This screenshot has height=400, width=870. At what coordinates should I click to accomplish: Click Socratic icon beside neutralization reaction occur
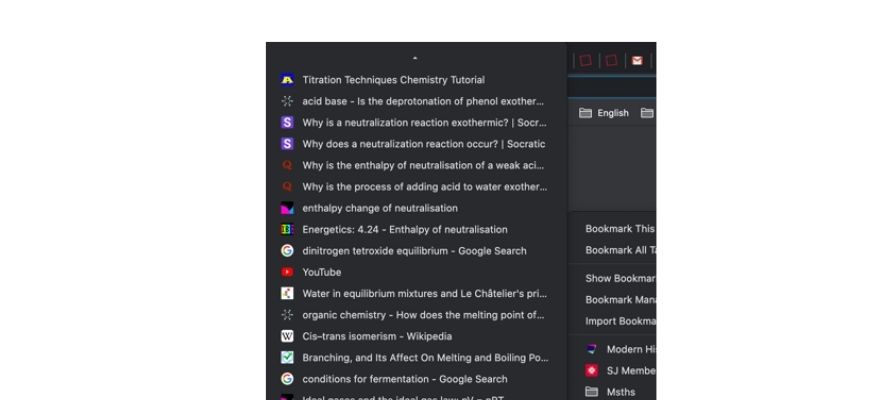287,144
